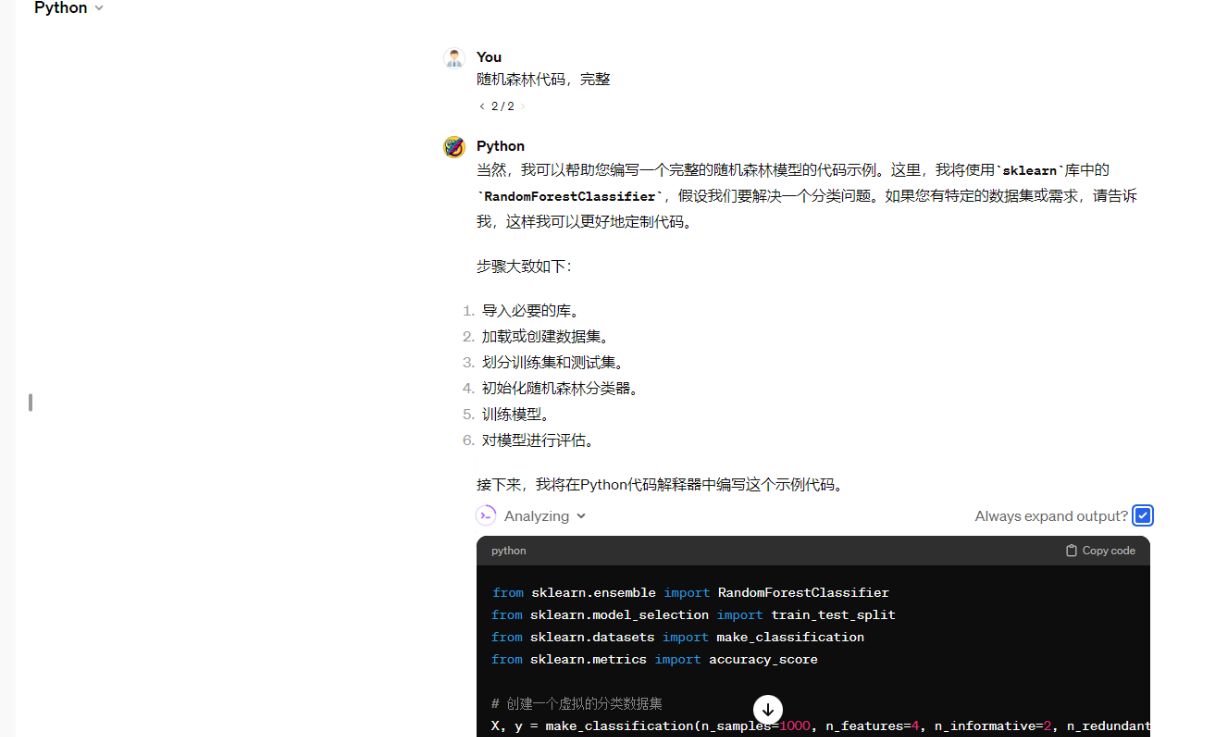Click the user message text 随机森林代码，完整
This screenshot has height=737, width=1209.
[x=543, y=79]
